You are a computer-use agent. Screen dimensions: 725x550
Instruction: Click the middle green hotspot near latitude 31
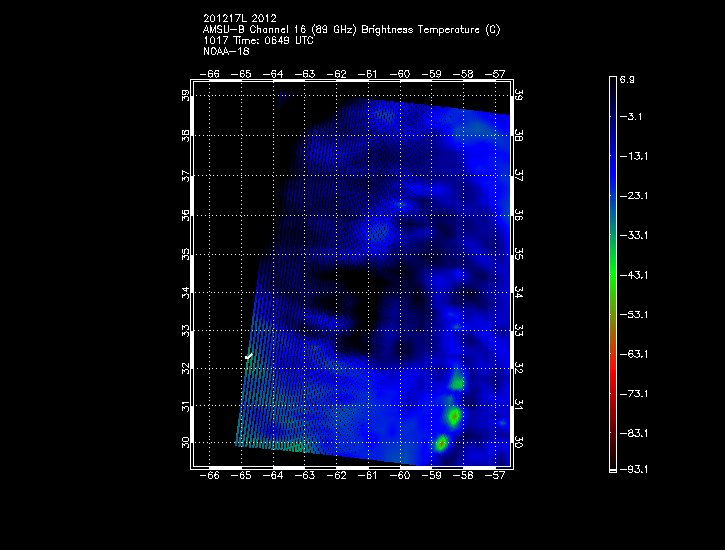[453, 415]
